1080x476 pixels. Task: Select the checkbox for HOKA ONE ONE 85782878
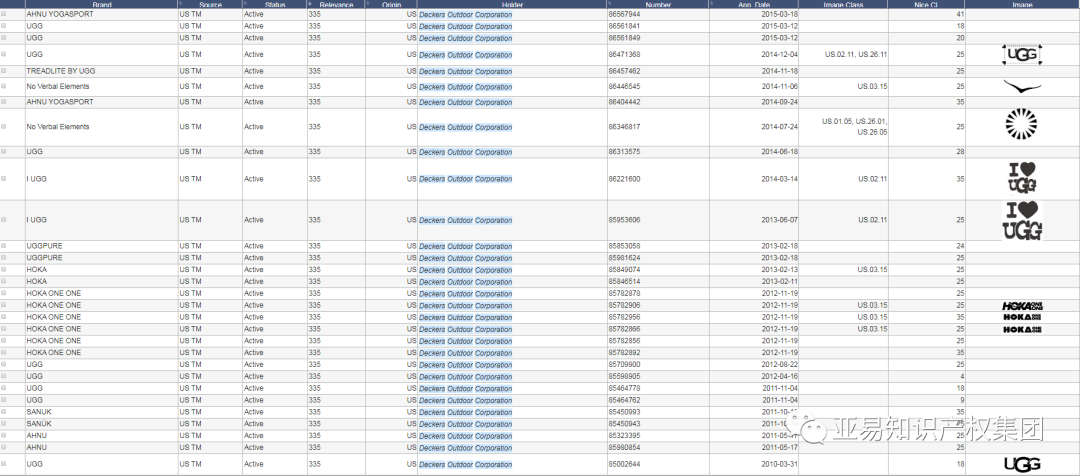point(3,293)
